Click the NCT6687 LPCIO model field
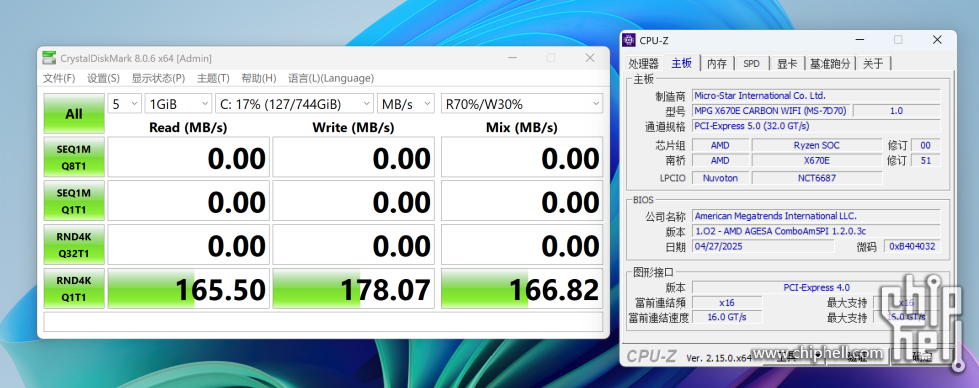The image size is (979, 388). (817, 178)
